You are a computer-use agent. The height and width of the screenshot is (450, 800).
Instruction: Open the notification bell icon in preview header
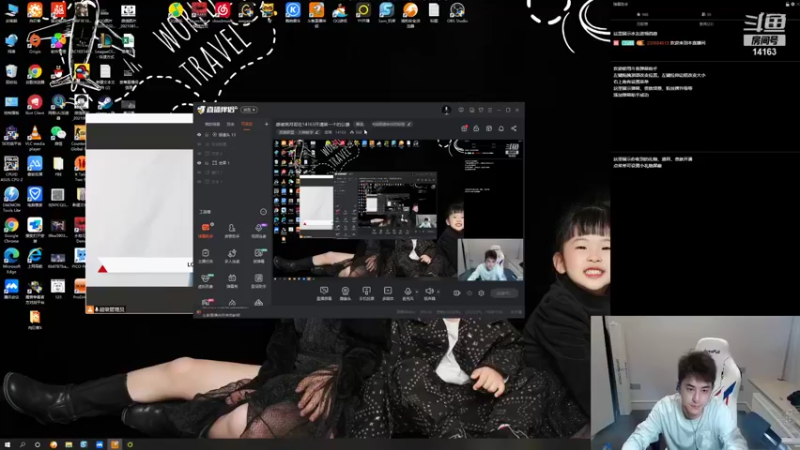pyautogui.click(x=501, y=129)
